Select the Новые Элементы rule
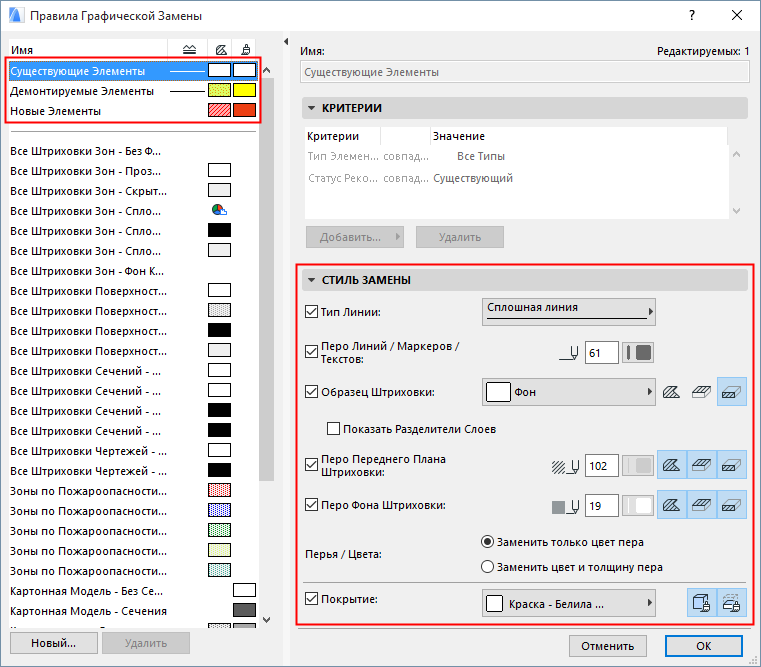Screen dimensions: 761x667 [132, 111]
